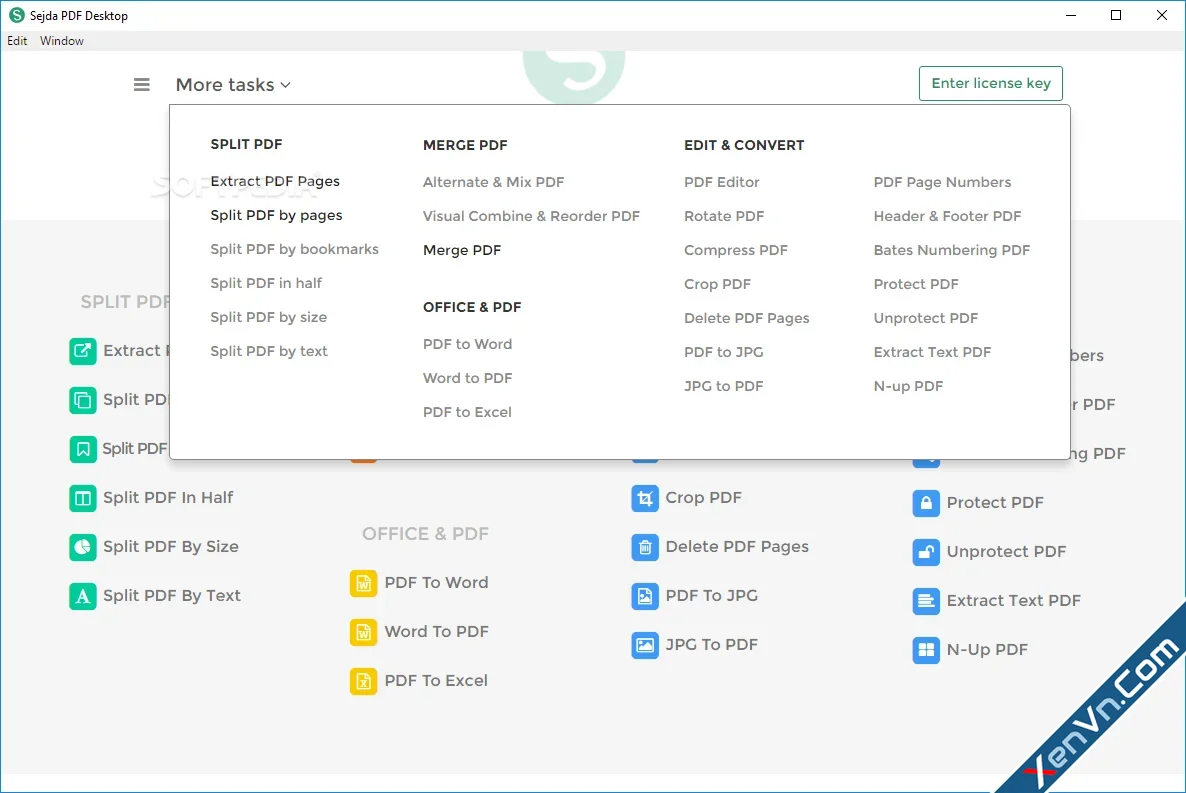The height and width of the screenshot is (793, 1186).
Task: Select Extract PDF Pages in dropdown
Action: (x=275, y=182)
